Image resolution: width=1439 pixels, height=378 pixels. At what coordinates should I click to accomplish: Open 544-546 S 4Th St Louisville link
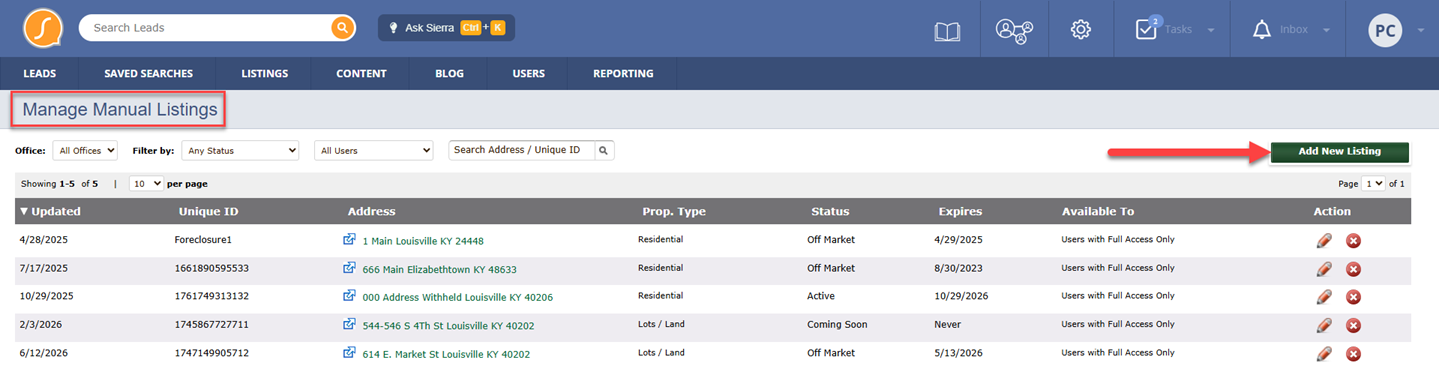click(x=448, y=325)
